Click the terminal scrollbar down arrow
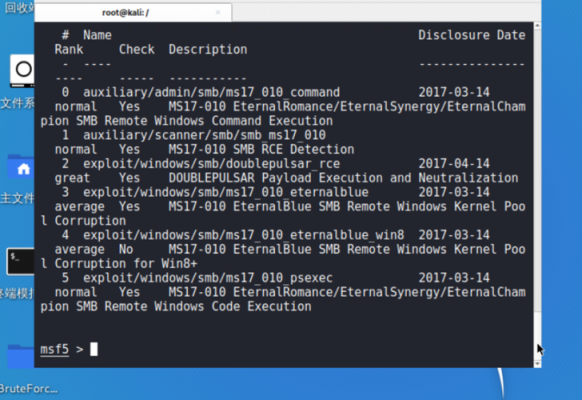Viewport: 582px width, 400px height. [x=537, y=364]
